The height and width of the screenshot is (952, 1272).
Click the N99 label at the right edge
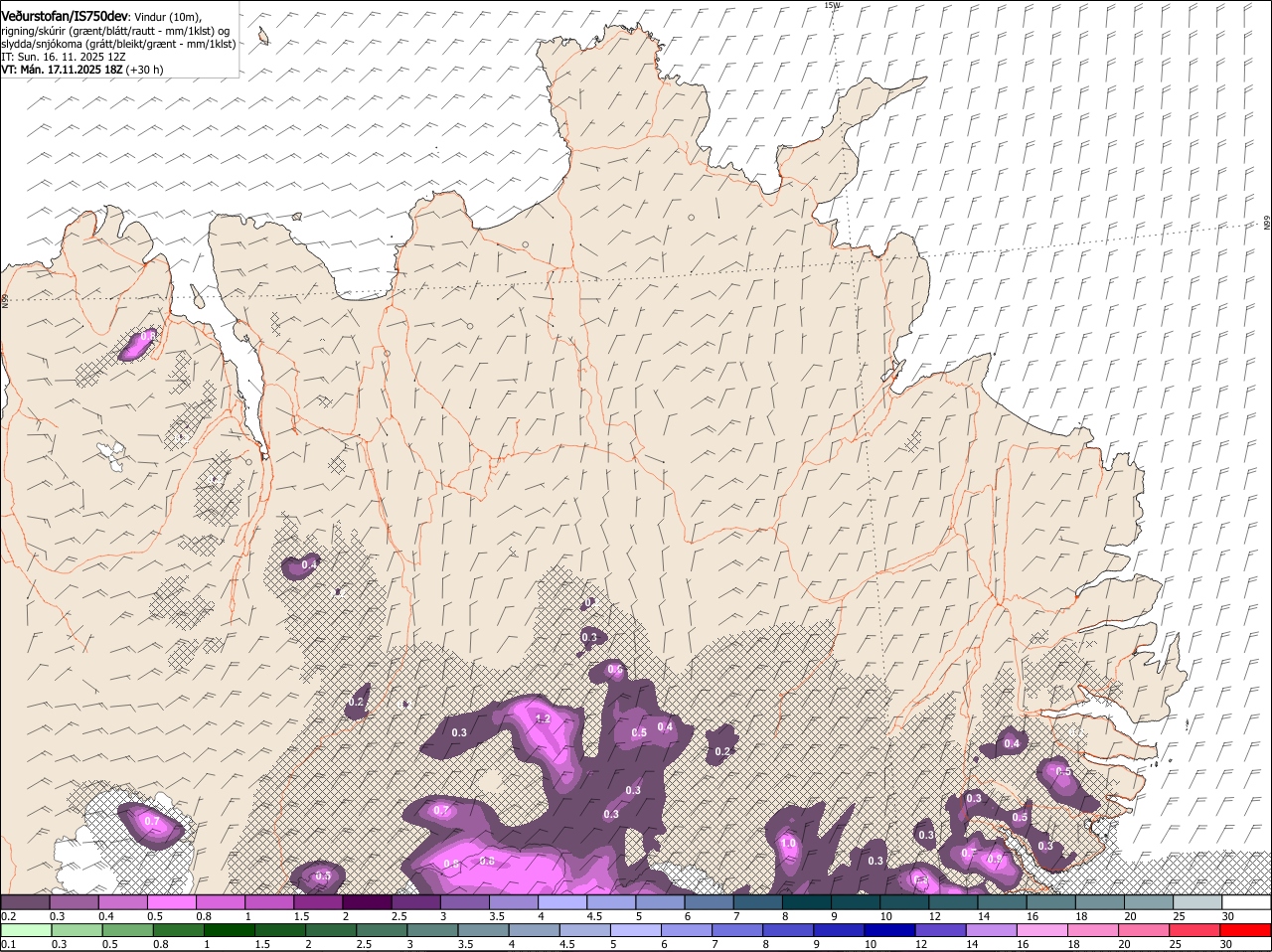coord(1267,224)
